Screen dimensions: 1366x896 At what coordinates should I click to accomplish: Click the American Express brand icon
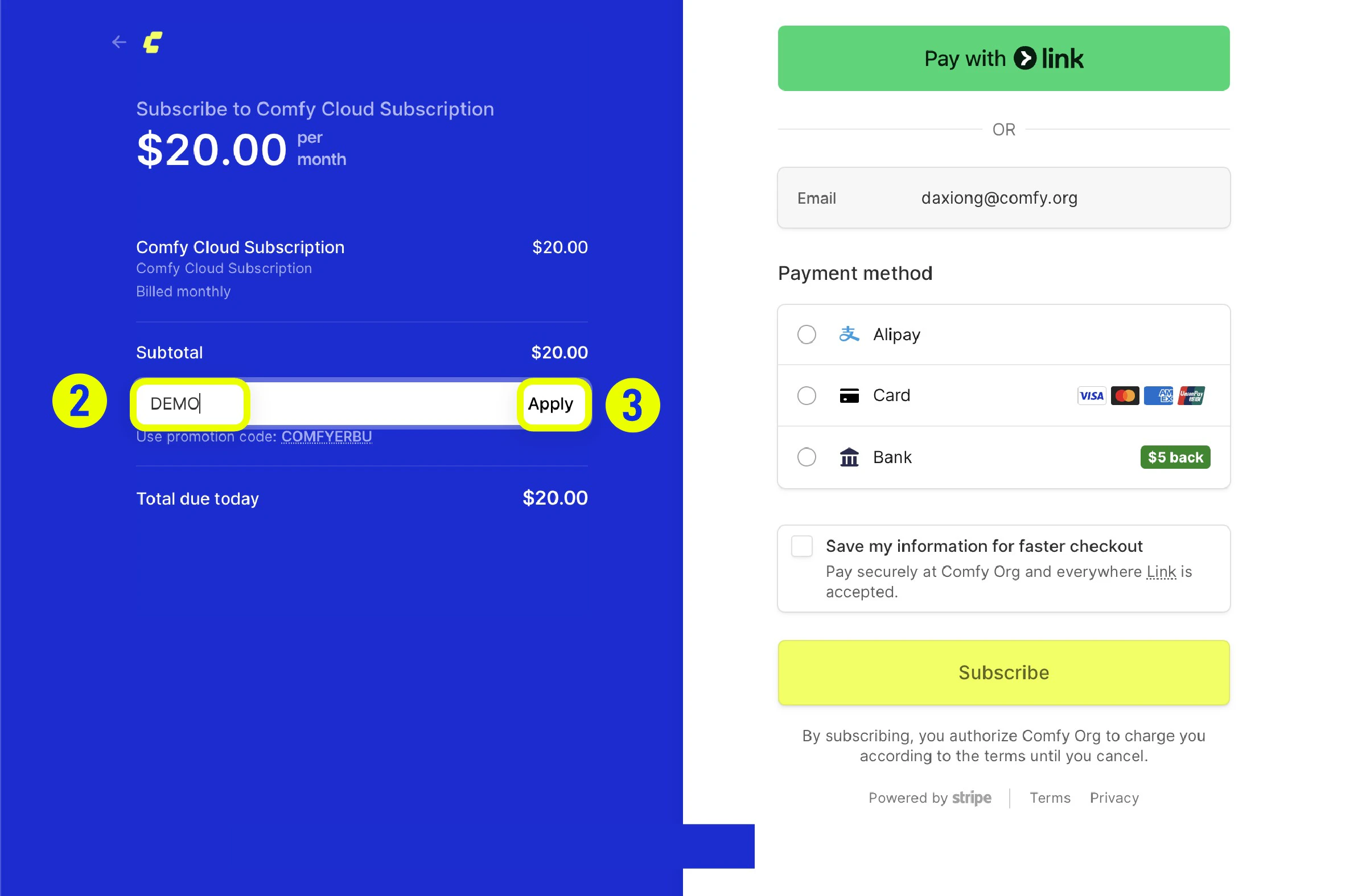1158,396
